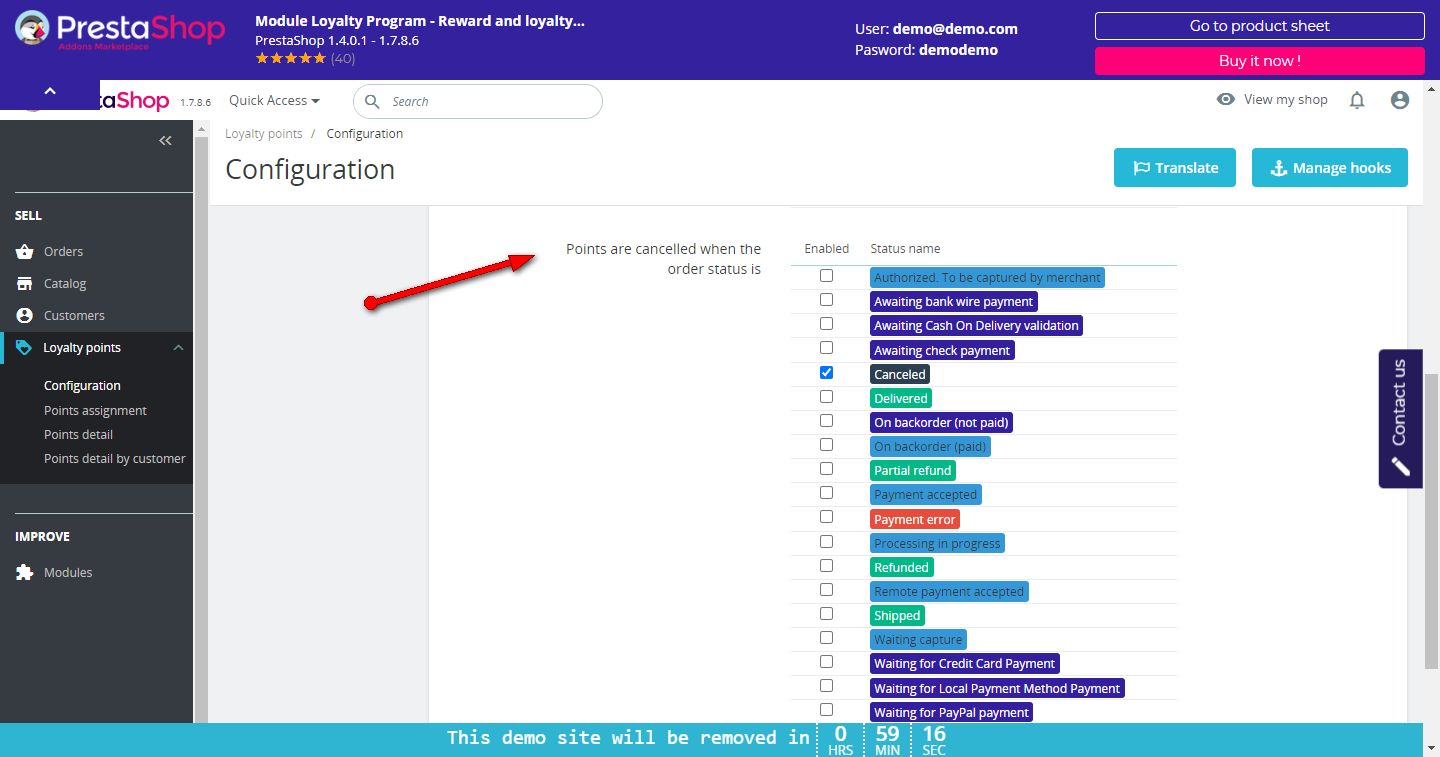
Task: Click the Translate flag icon
Action: tap(1141, 168)
